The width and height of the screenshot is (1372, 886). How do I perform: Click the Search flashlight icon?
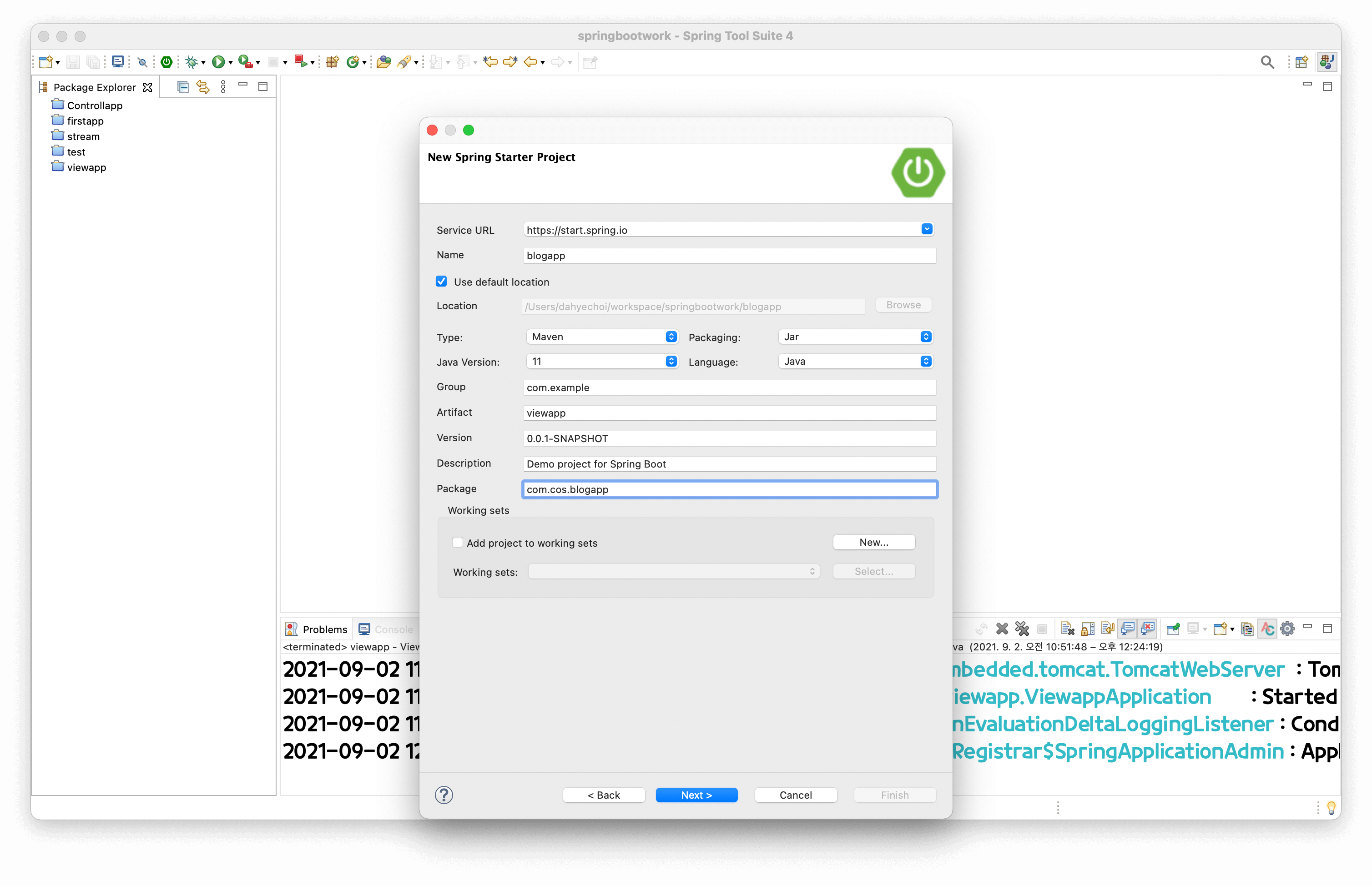click(x=404, y=62)
